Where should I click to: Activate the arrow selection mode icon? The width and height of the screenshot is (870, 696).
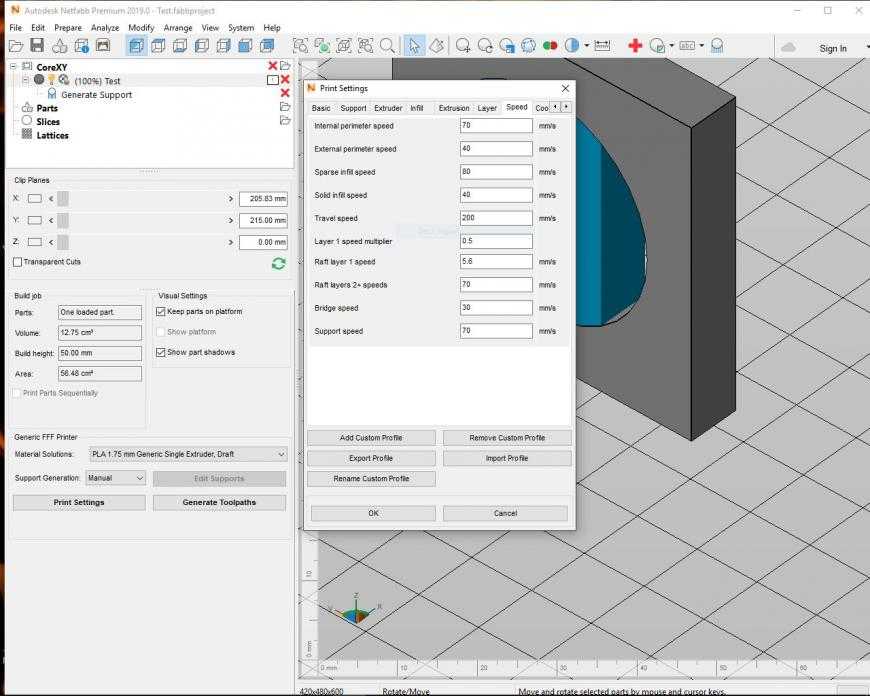(414, 46)
